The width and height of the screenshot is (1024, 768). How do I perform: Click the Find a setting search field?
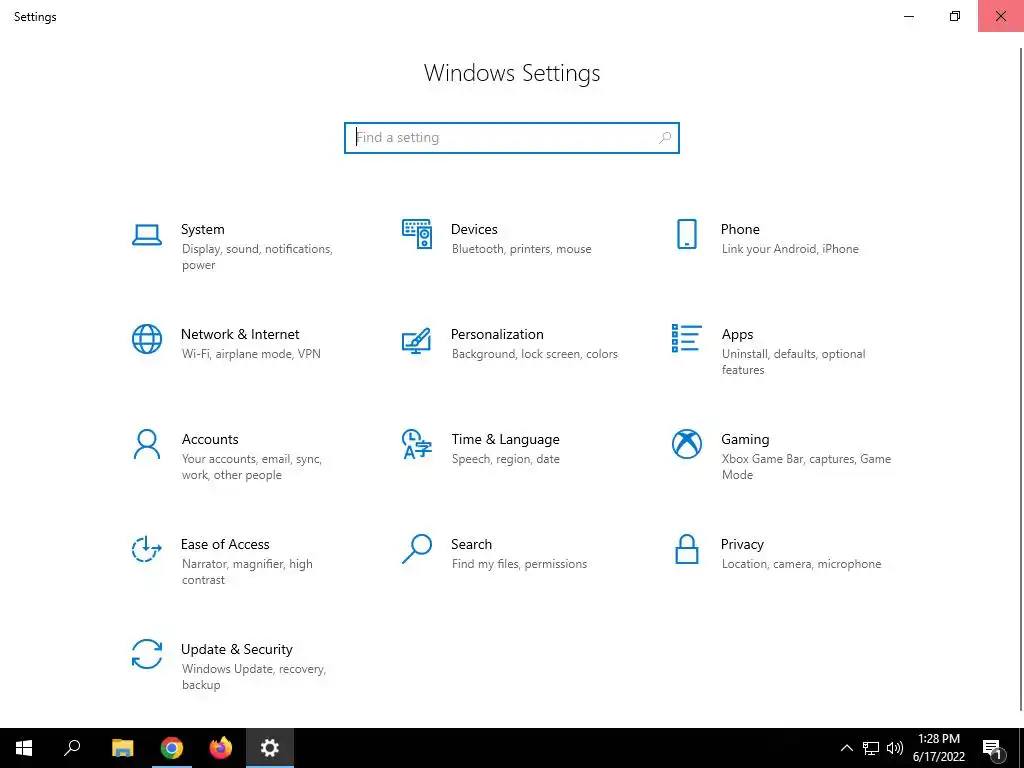pos(512,138)
